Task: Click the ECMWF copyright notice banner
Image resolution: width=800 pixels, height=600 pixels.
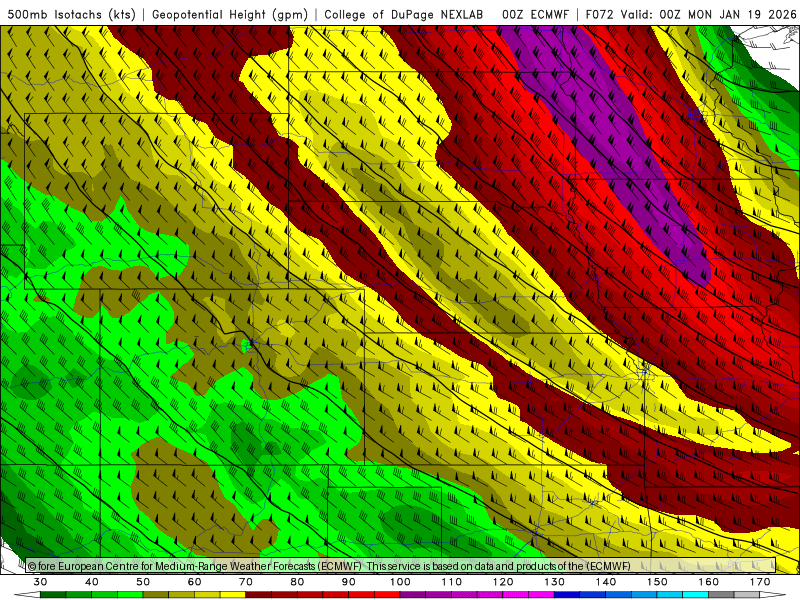Action: (x=401, y=566)
